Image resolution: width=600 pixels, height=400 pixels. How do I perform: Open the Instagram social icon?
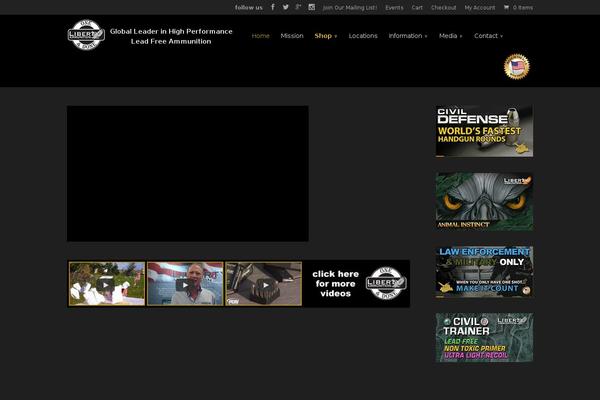(311, 7)
